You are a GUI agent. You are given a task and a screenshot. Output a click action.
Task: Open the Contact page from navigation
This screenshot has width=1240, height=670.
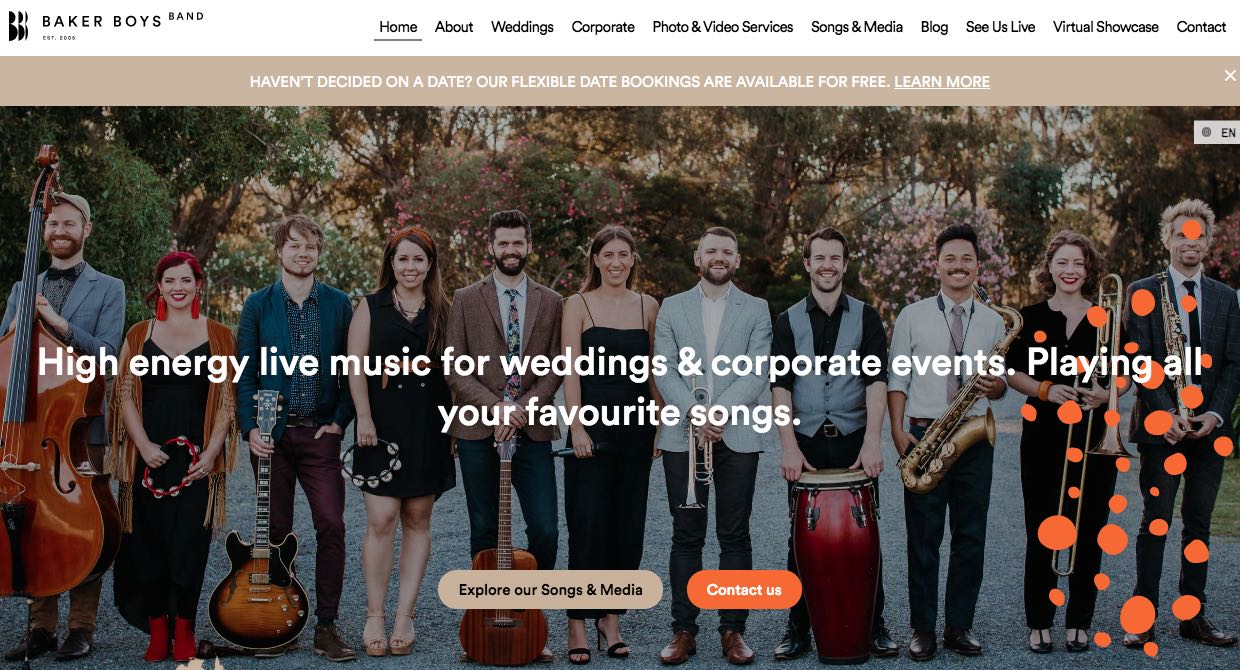1201,27
